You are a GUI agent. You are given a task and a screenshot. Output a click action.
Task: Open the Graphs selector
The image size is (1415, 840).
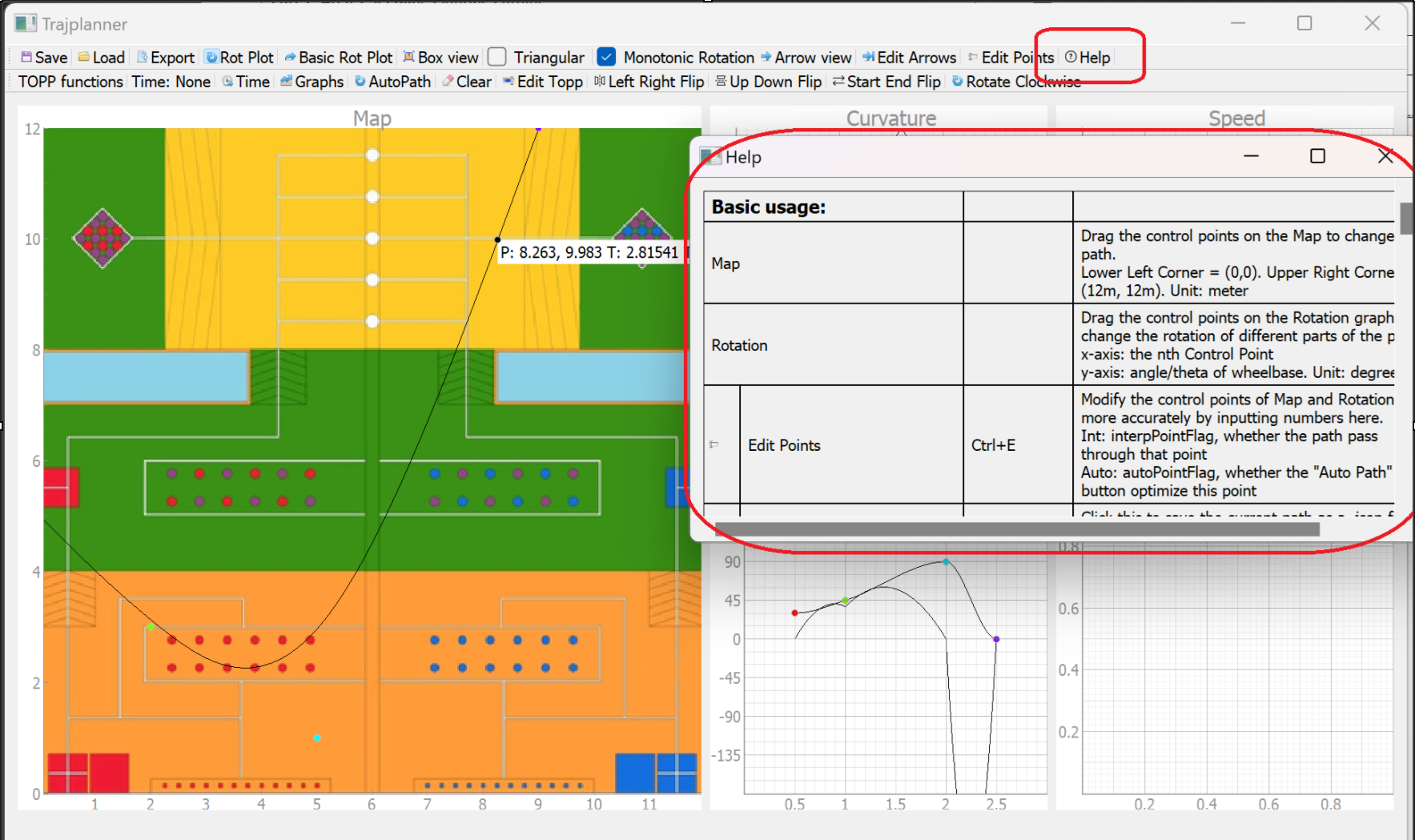312,81
